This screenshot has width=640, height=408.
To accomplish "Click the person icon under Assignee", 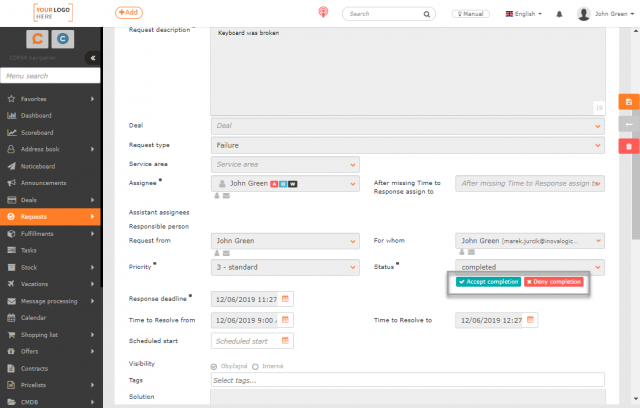I will pos(217,196).
